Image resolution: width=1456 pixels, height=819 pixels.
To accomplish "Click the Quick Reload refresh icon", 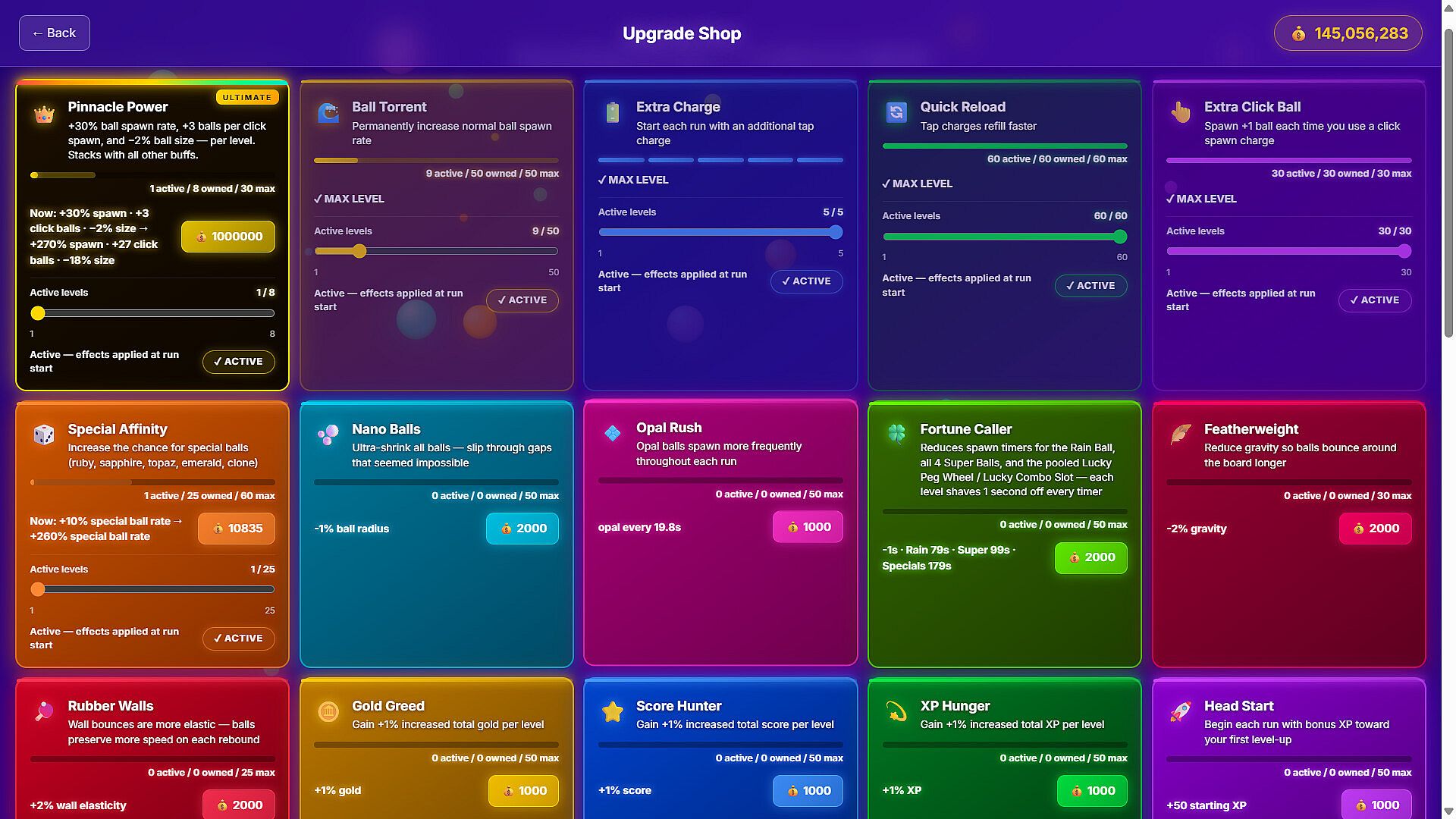I will [896, 113].
